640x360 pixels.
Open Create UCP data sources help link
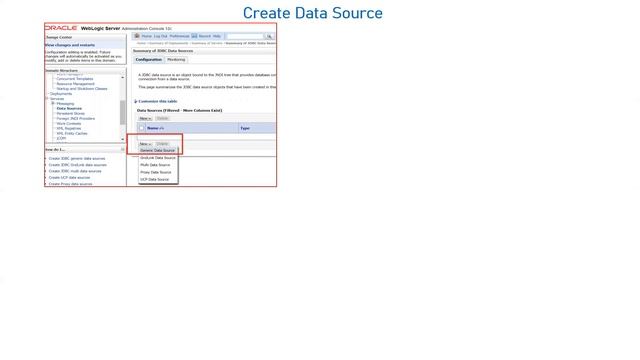[69, 178]
